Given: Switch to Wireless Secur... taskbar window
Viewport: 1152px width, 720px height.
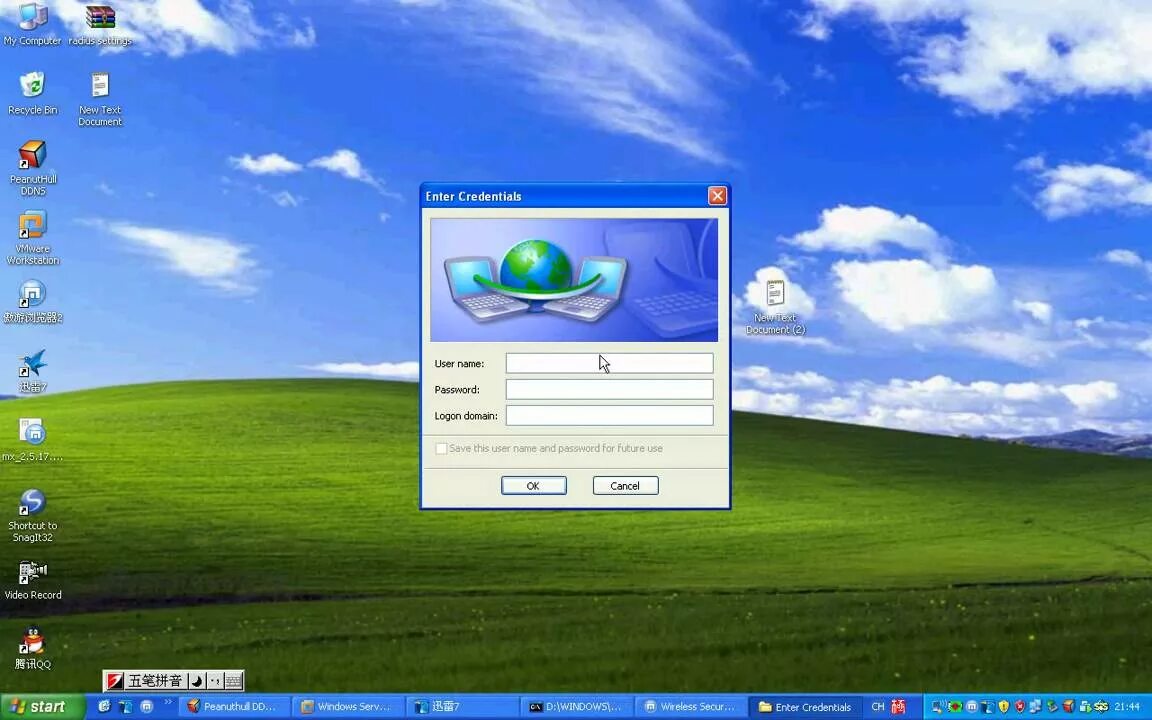Looking at the screenshot, I should [691, 707].
